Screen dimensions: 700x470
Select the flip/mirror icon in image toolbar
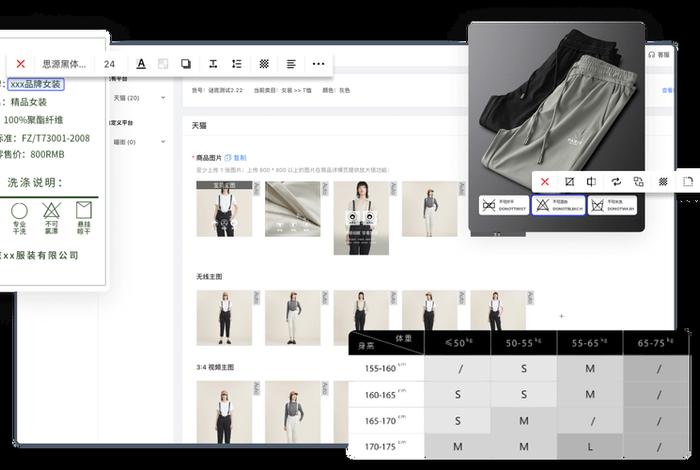[592, 182]
